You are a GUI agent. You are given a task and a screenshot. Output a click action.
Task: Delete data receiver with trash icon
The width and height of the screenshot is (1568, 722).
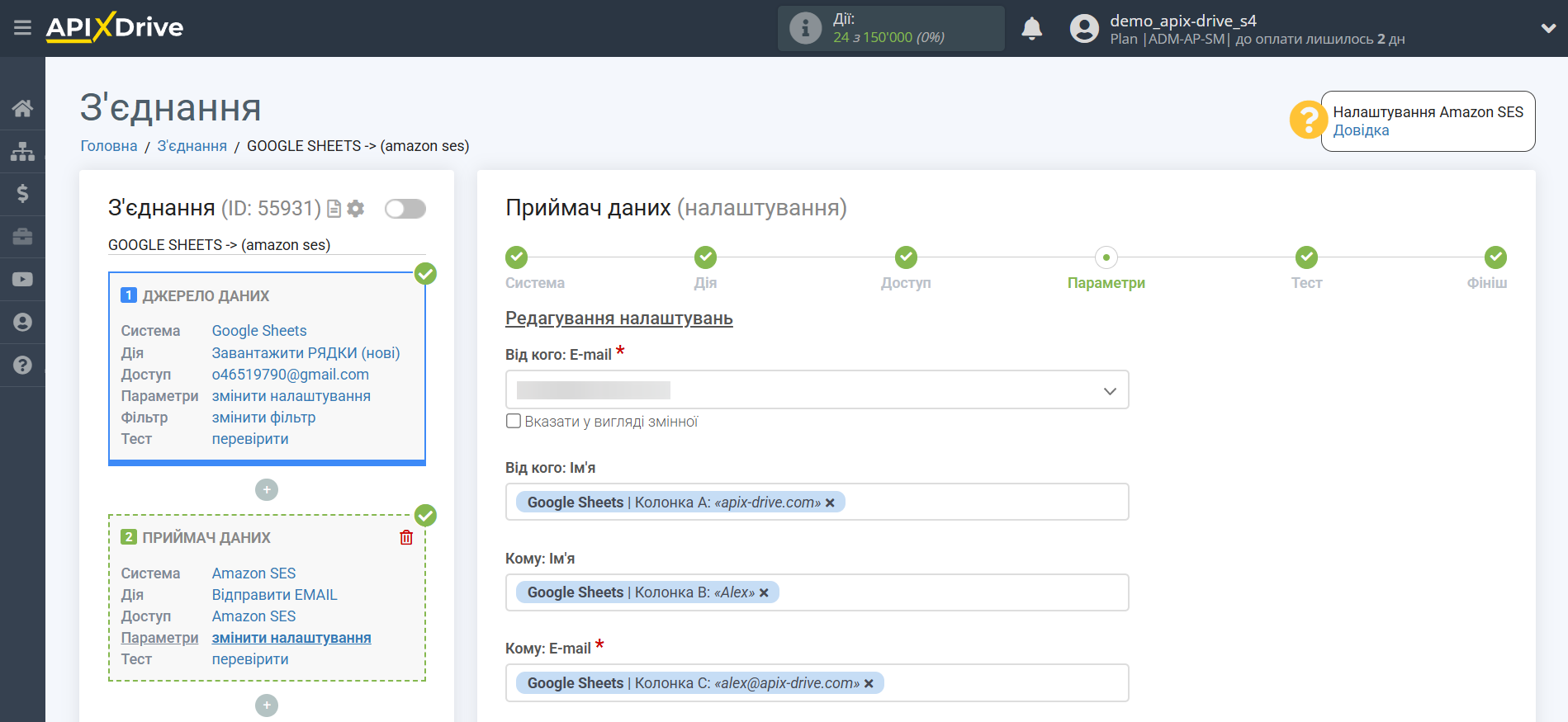[x=406, y=538]
